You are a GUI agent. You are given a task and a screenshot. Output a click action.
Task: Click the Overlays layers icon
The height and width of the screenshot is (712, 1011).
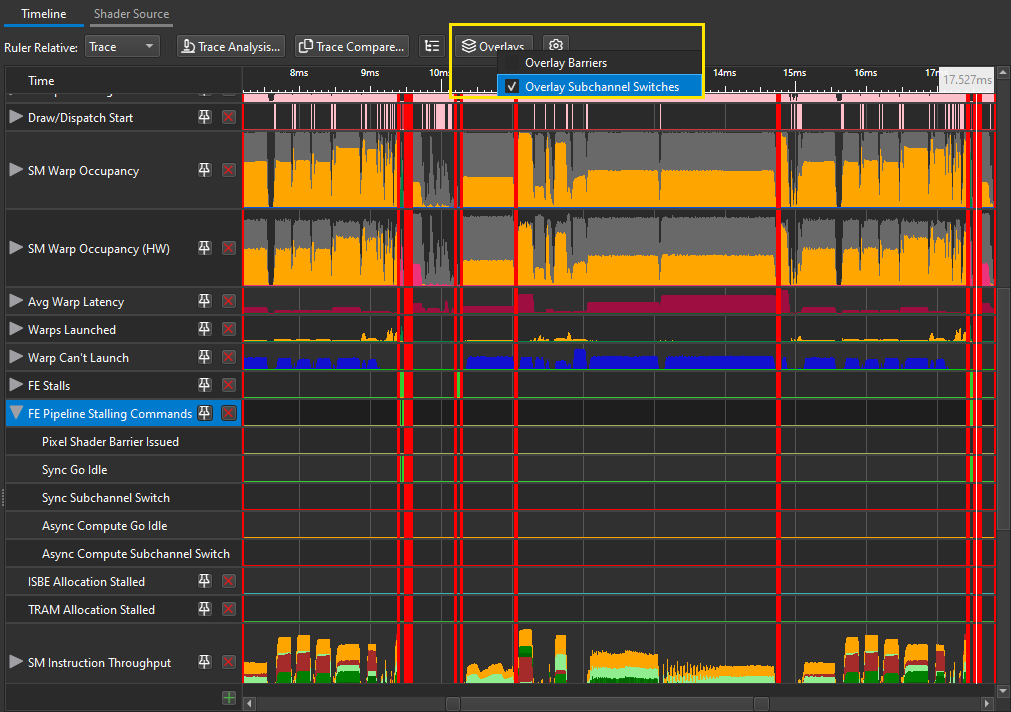pos(468,45)
